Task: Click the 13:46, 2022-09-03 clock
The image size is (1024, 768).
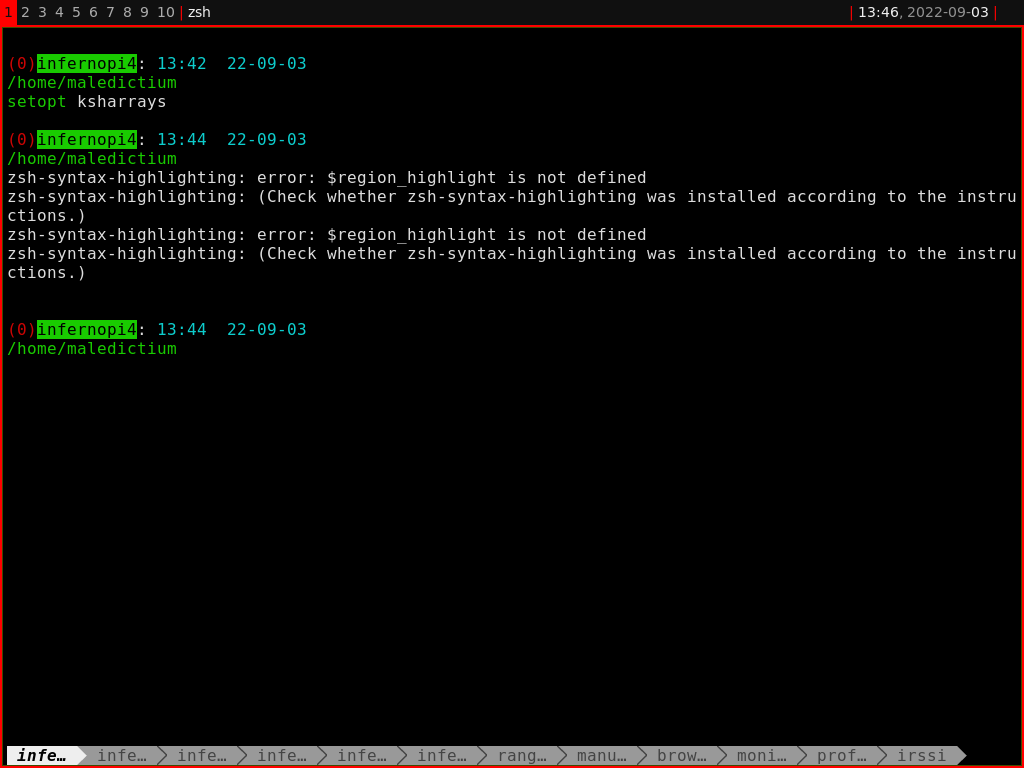Action: (x=923, y=12)
